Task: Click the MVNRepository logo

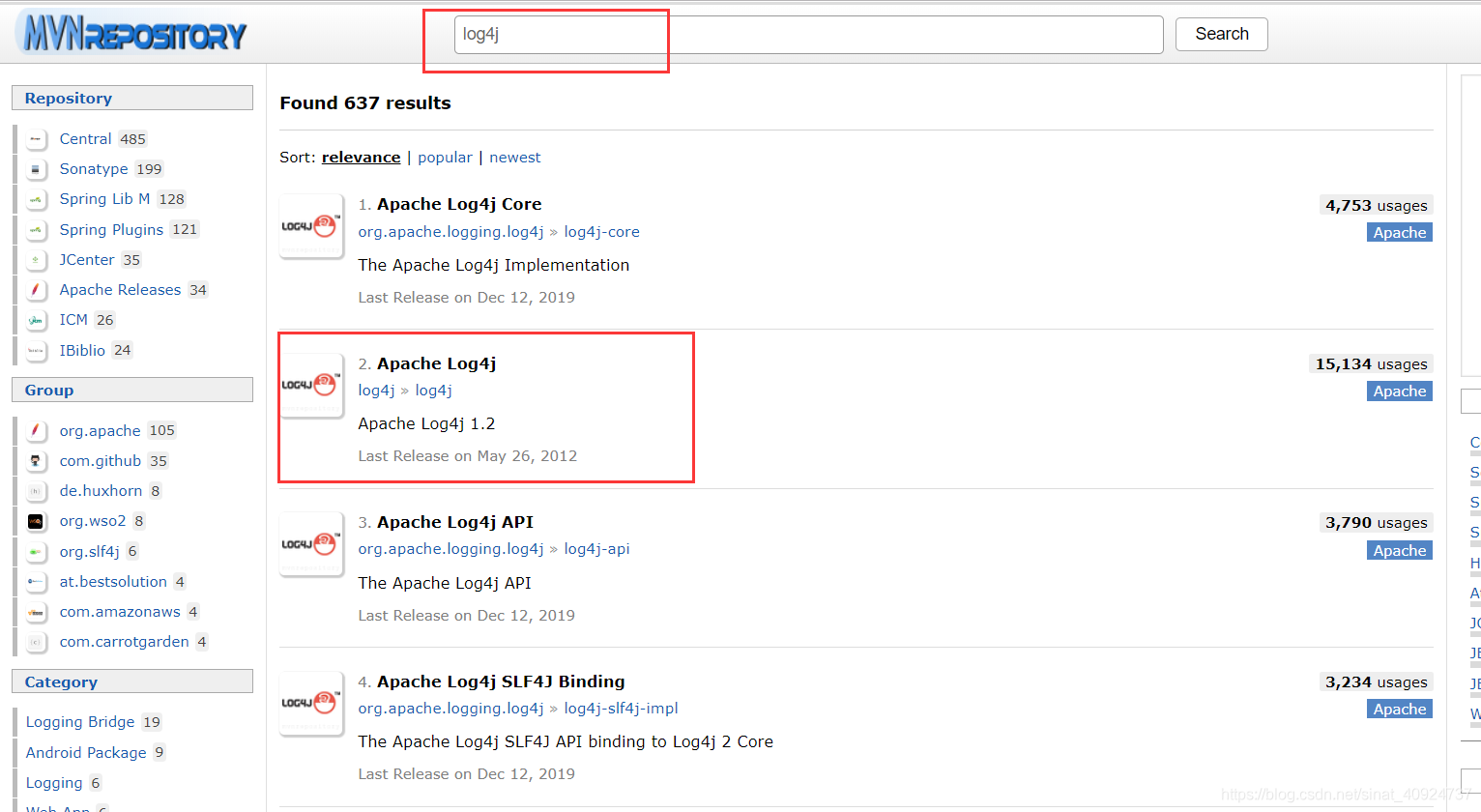Action: pyautogui.click(x=133, y=33)
